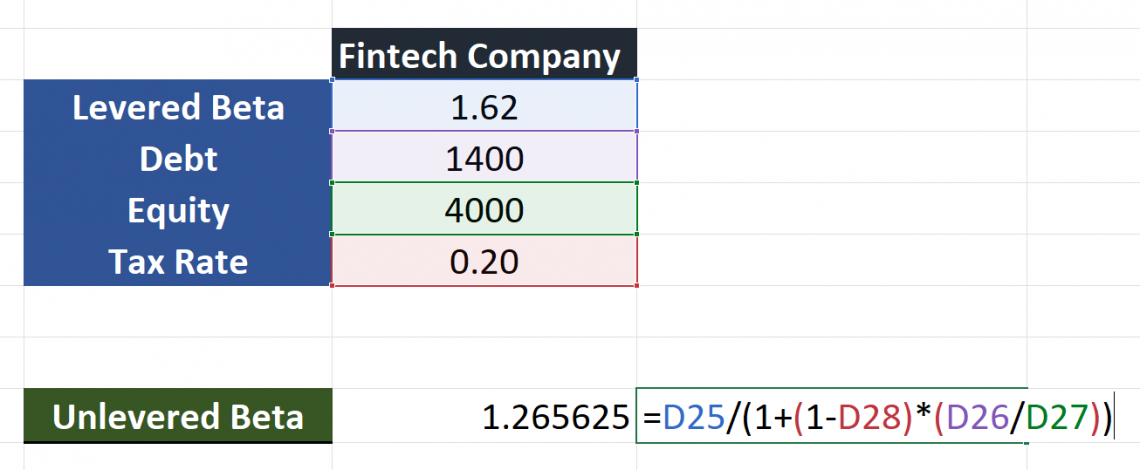The height and width of the screenshot is (470, 1140).
Task: Click the Tax Rate value 0.20
Action: (x=484, y=262)
